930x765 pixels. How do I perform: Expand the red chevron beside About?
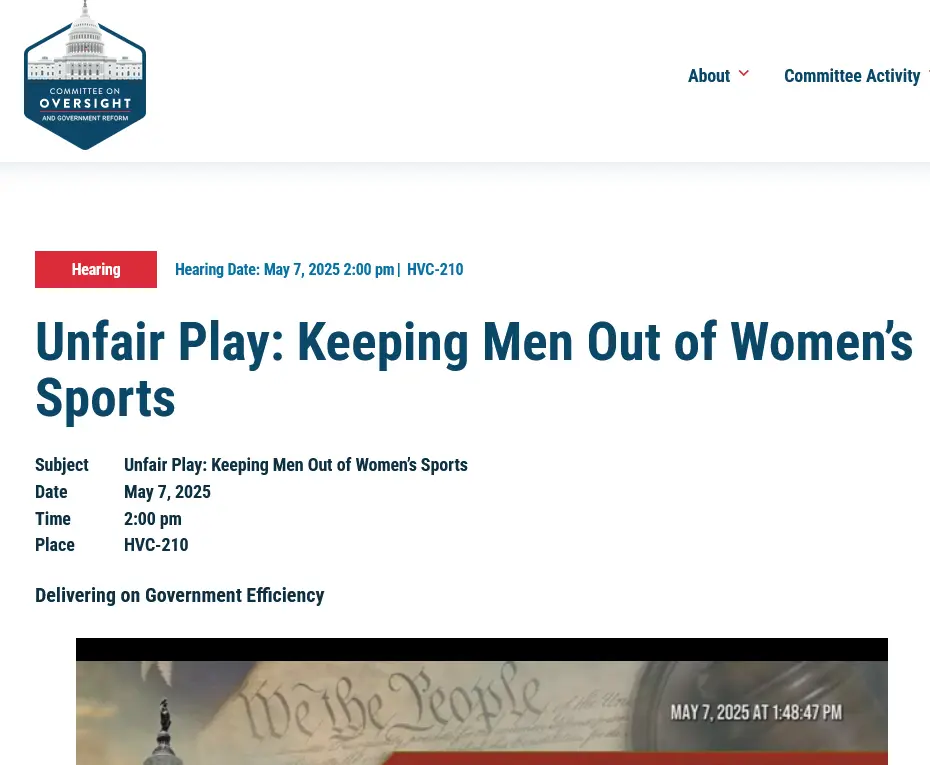743,74
